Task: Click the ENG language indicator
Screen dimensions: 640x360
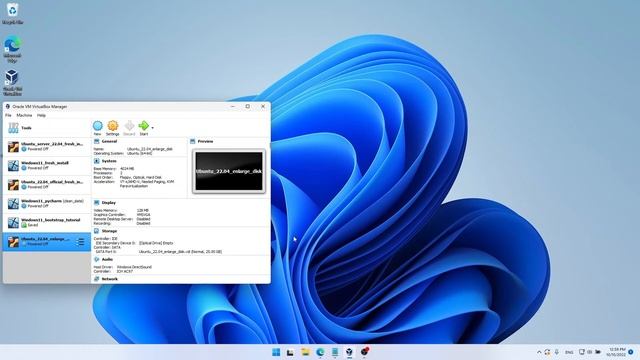Action: click(x=569, y=352)
